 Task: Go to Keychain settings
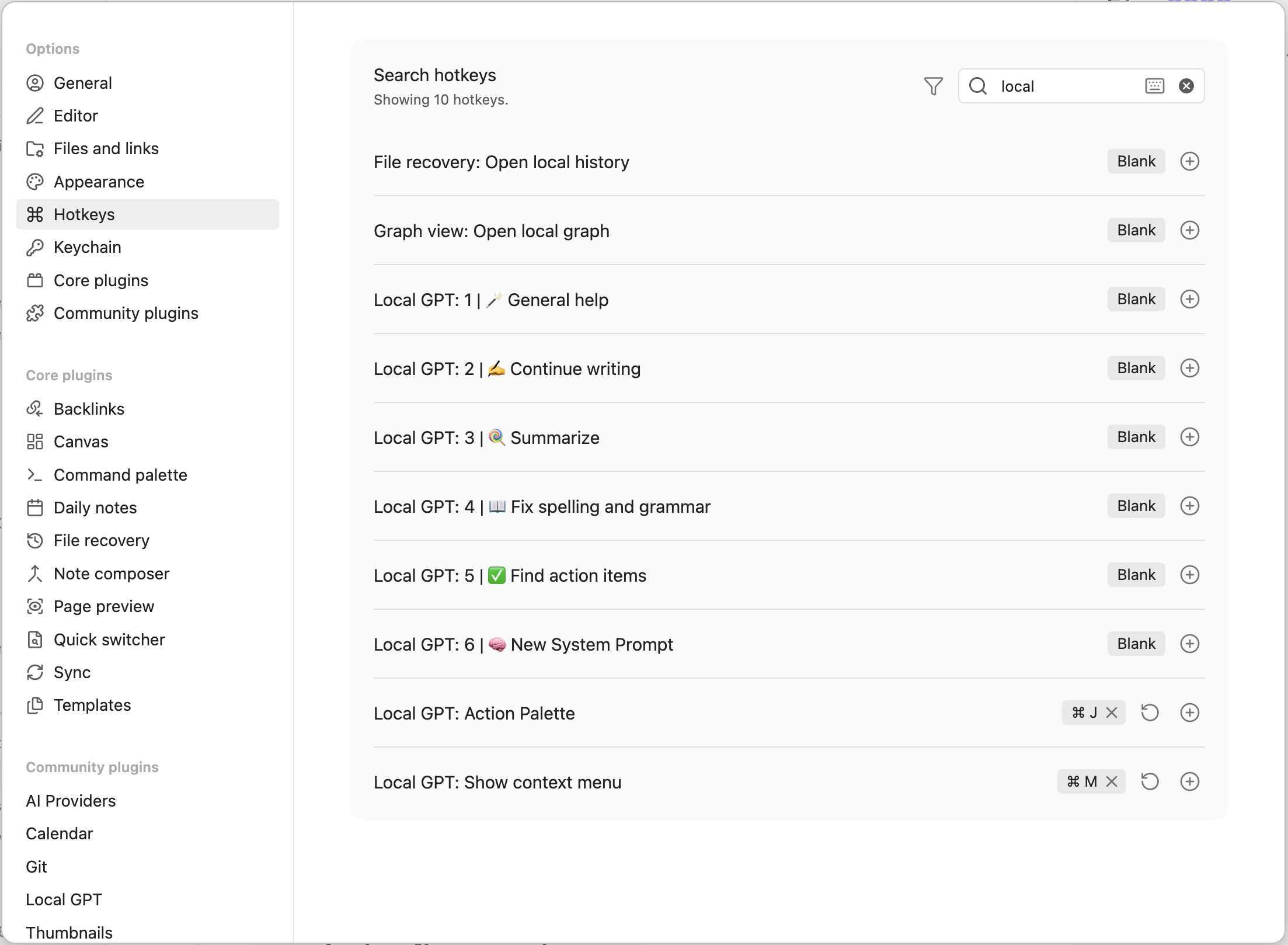tap(87, 247)
